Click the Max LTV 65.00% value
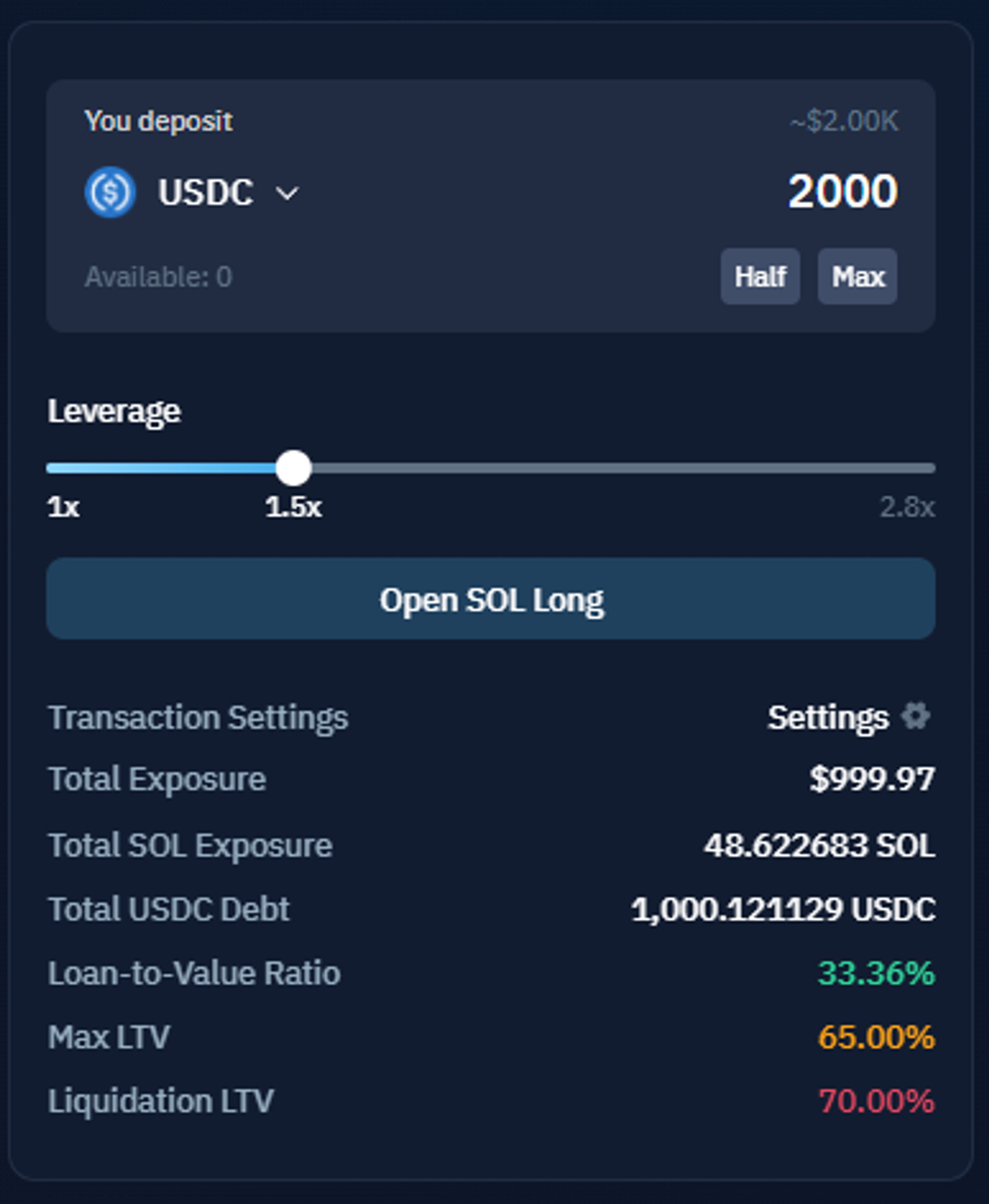The width and height of the screenshot is (989, 1204). coord(876,1037)
